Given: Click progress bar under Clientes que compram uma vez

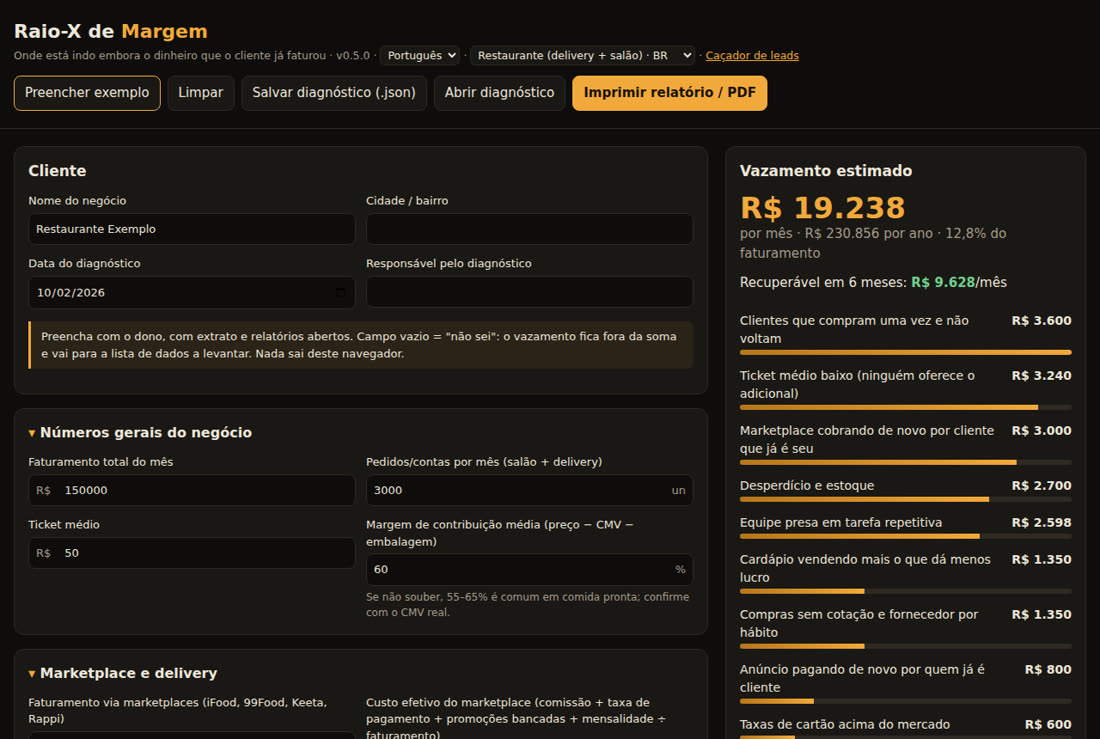Looking at the screenshot, I should (905, 352).
